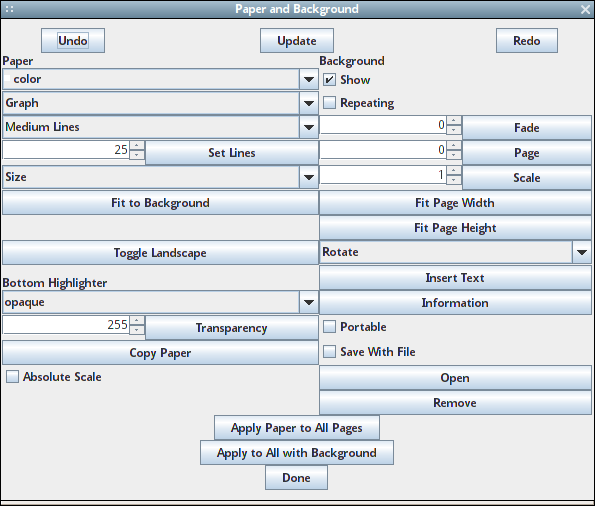Click the Undo button
This screenshot has width=595, height=506.
73,41
